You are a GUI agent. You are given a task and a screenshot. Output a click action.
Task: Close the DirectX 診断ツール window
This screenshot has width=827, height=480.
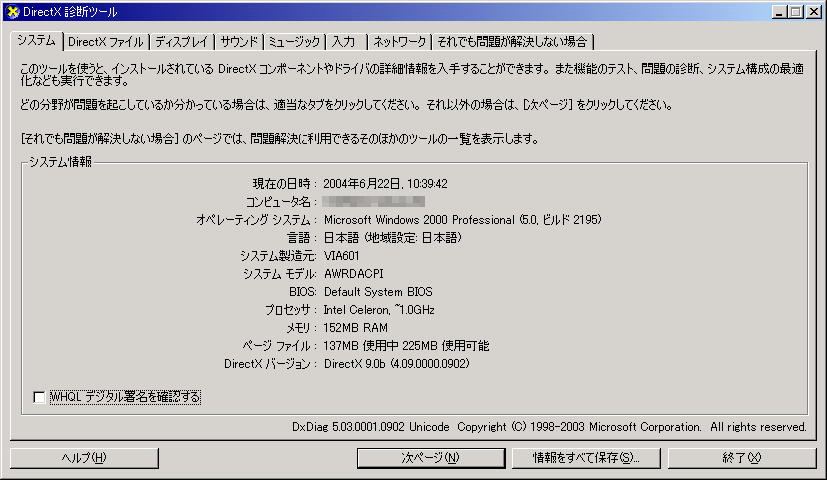813,12
